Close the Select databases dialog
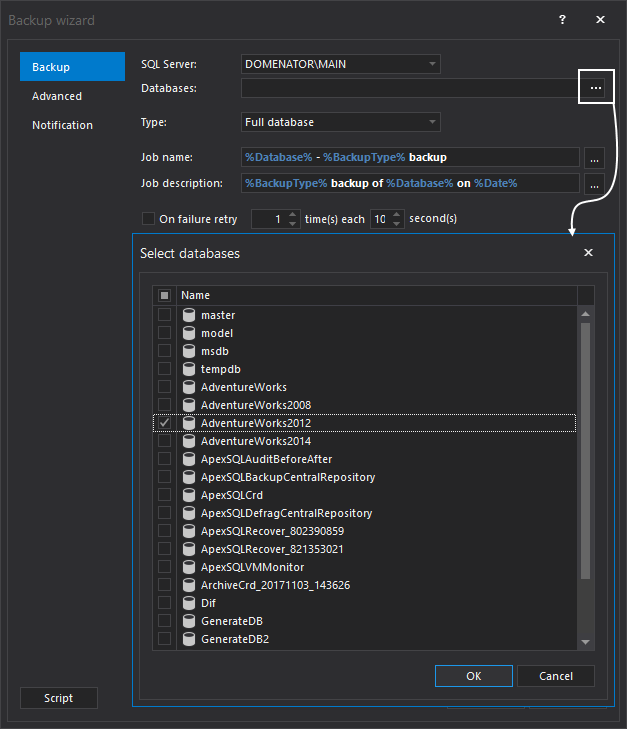 [588, 252]
